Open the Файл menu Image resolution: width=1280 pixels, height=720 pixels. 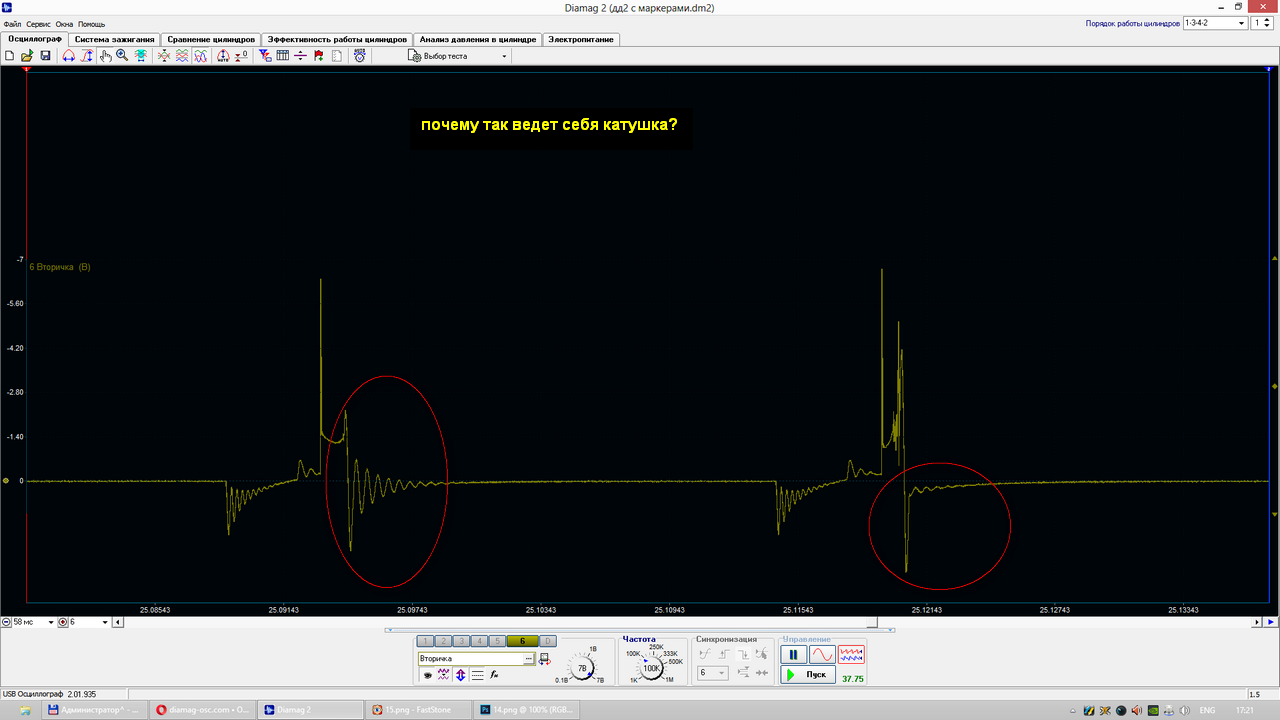click(12, 23)
